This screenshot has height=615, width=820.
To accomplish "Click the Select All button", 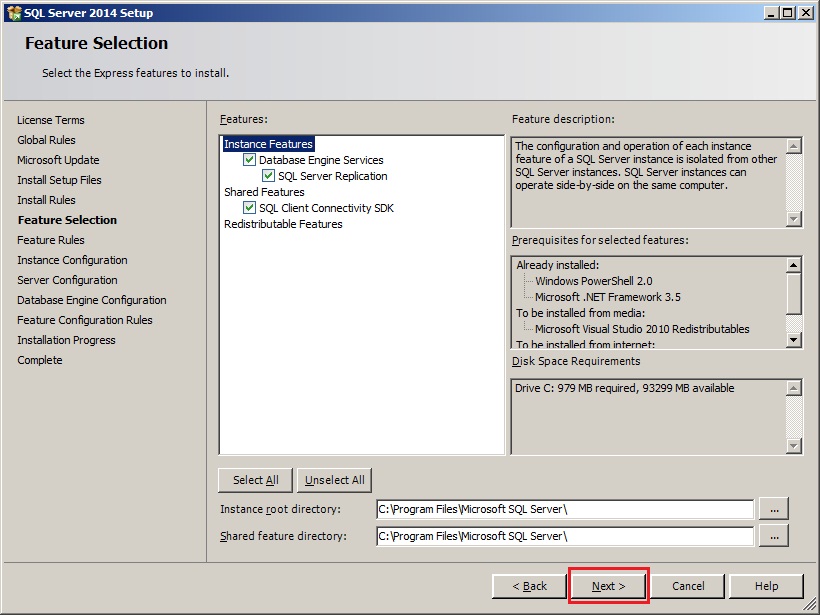I will pyautogui.click(x=255, y=480).
